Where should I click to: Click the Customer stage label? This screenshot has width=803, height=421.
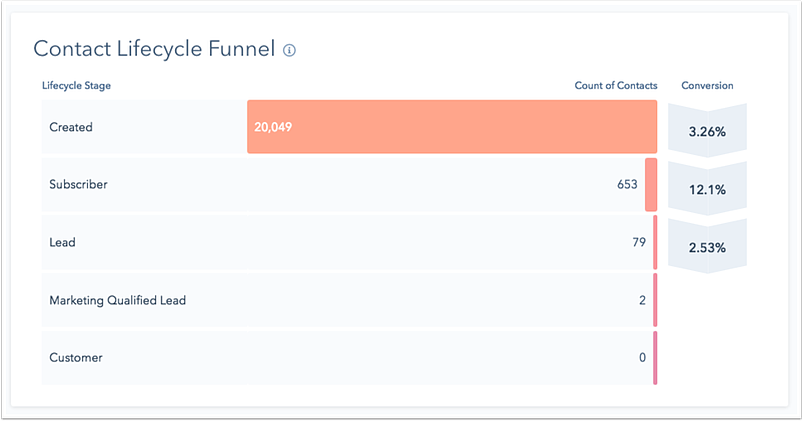coord(76,357)
